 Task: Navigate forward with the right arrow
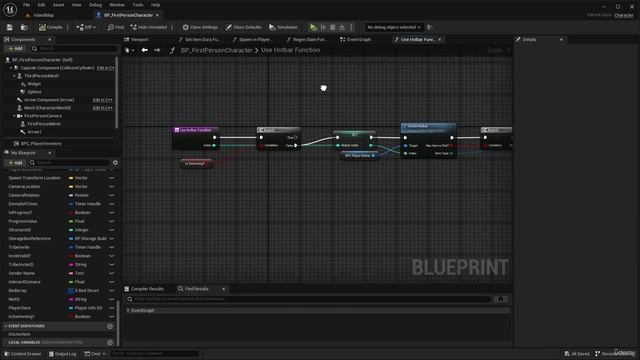157,50
